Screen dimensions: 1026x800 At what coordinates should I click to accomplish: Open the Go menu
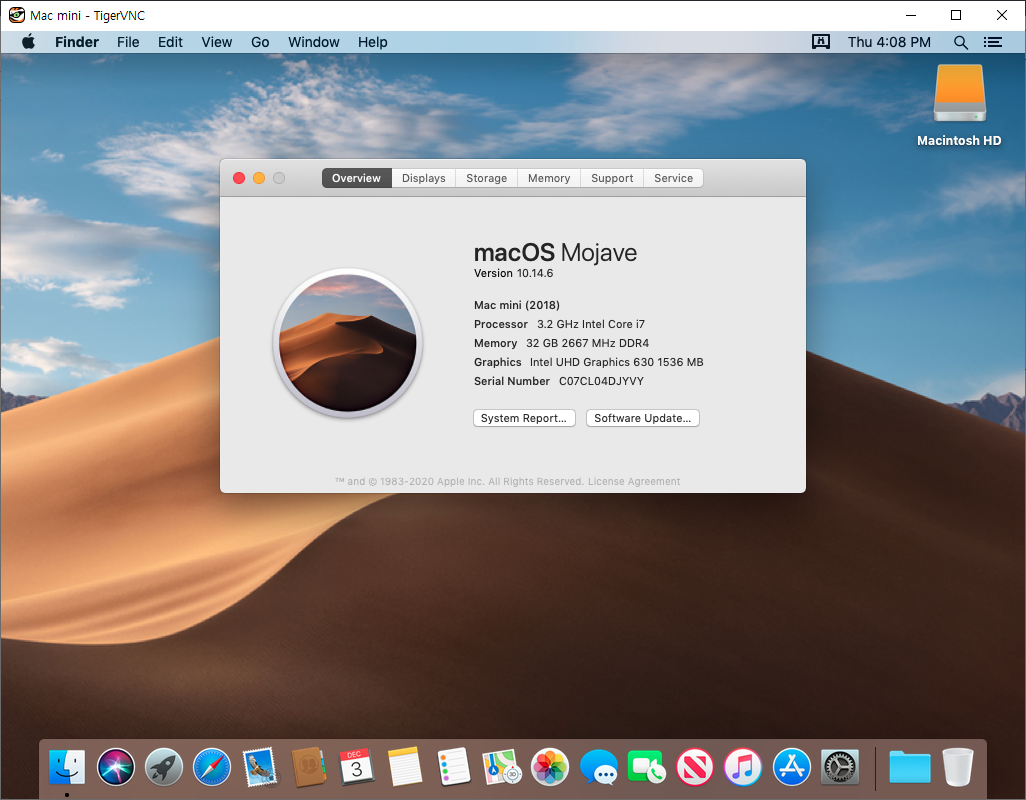(260, 43)
